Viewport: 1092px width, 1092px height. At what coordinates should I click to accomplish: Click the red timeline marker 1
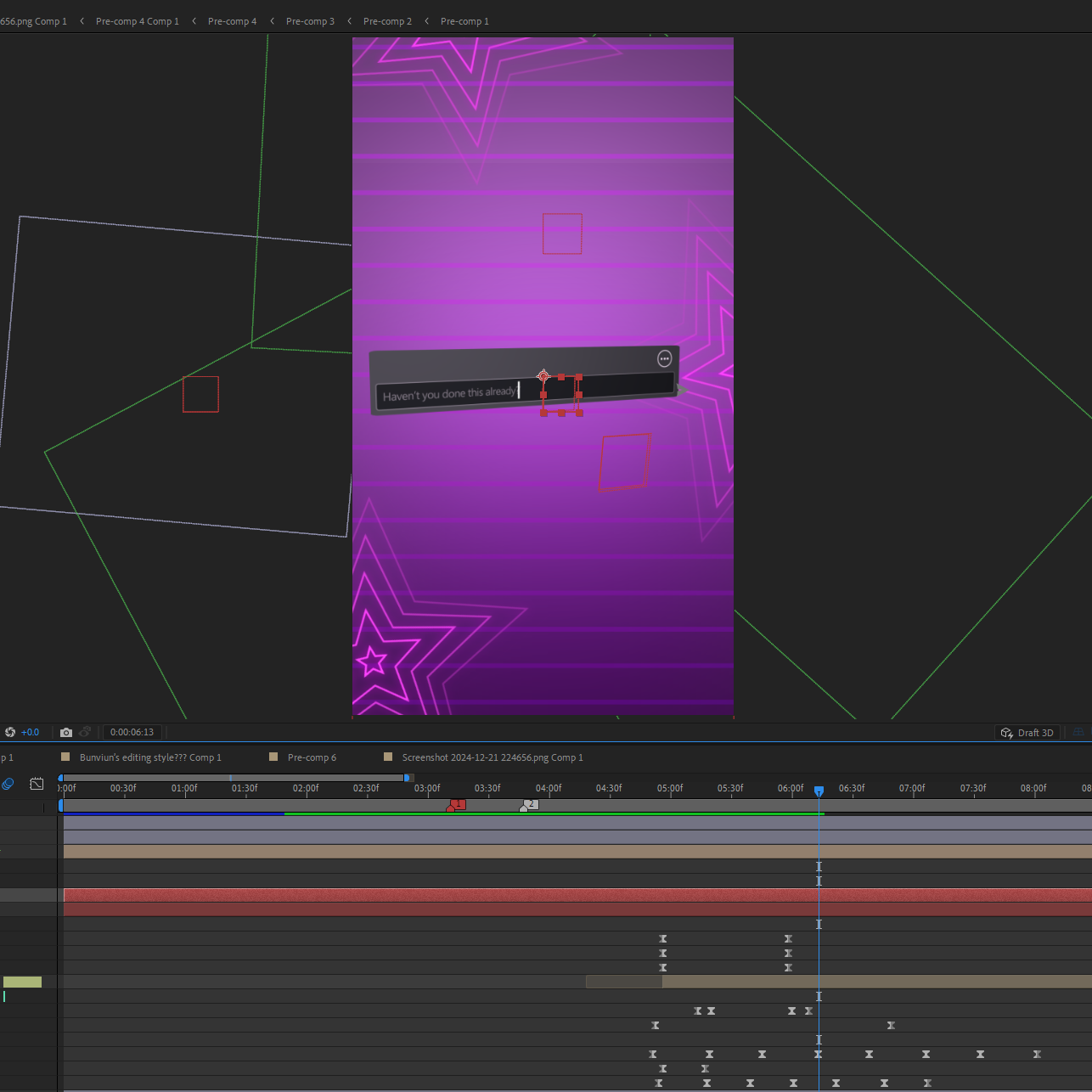pos(457,804)
